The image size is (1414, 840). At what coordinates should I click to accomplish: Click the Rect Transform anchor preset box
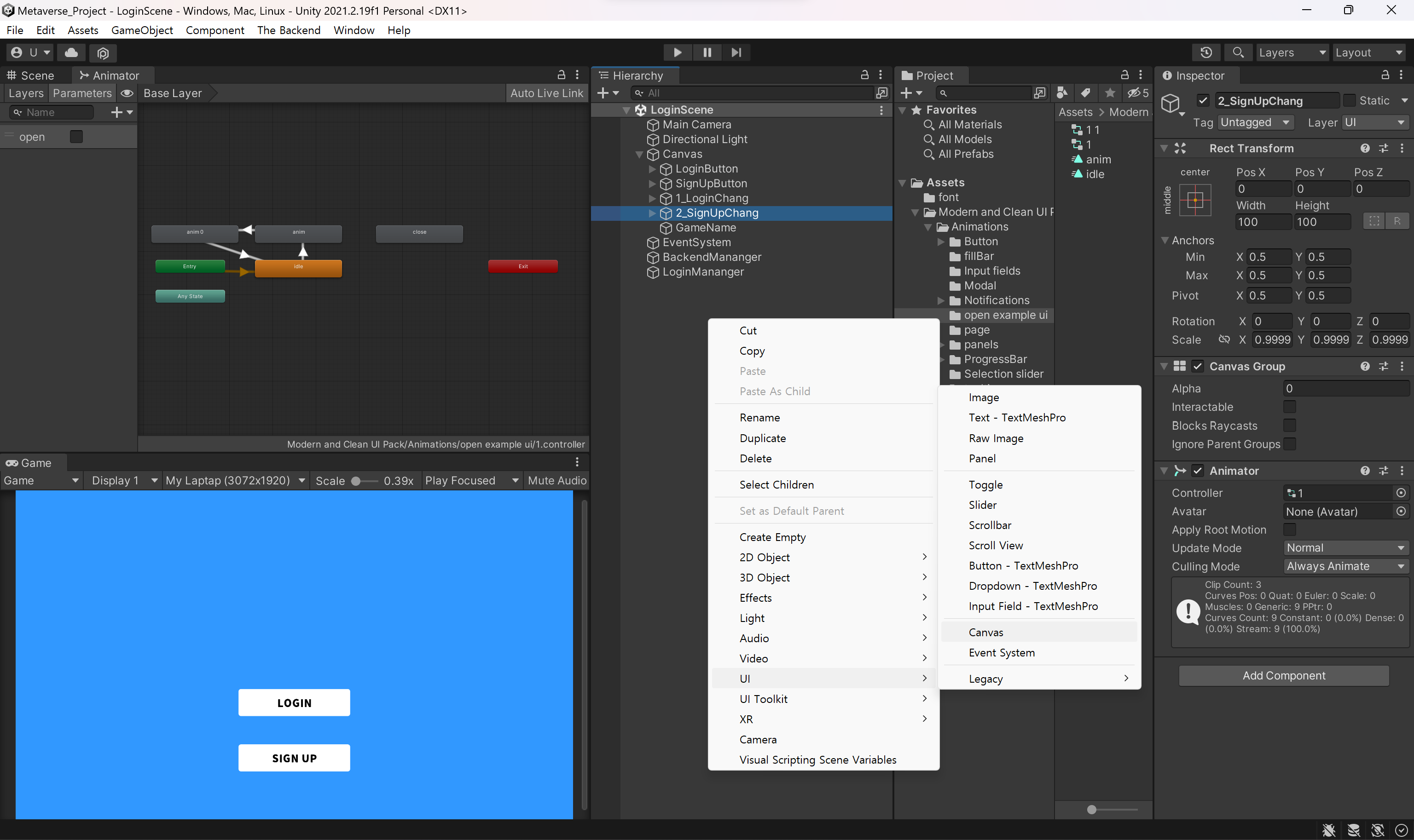click(1195, 200)
